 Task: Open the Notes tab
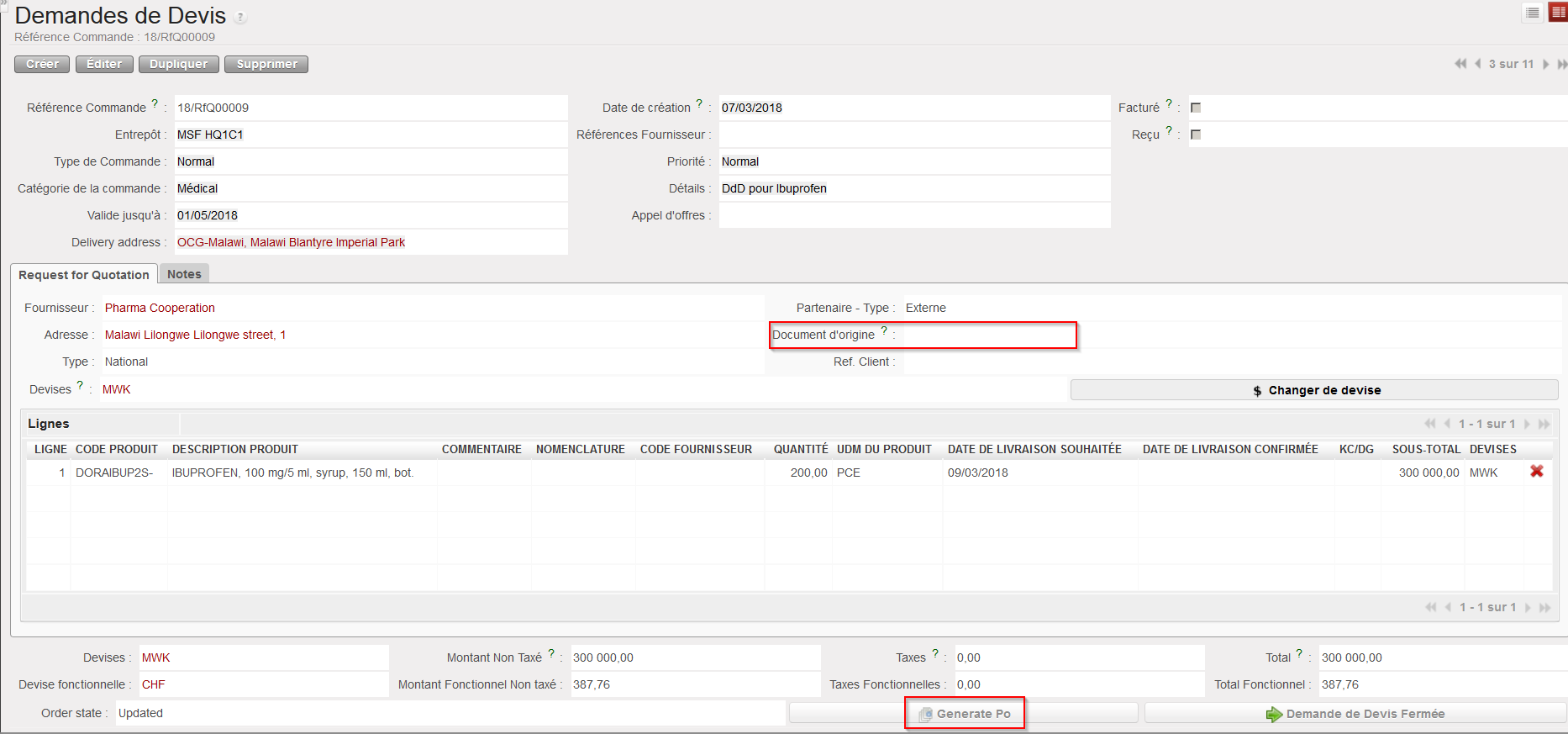[184, 274]
